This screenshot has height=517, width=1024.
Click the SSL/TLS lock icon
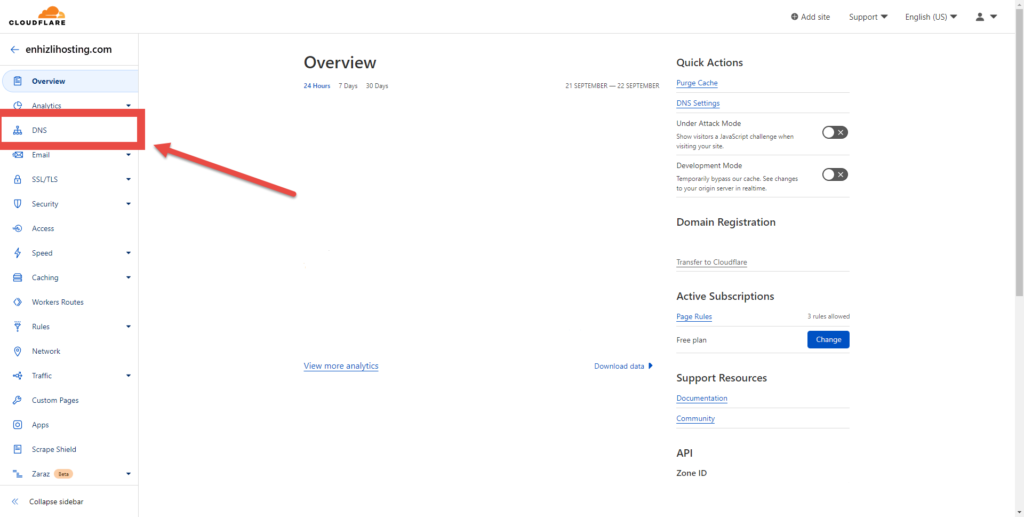coord(18,179)
